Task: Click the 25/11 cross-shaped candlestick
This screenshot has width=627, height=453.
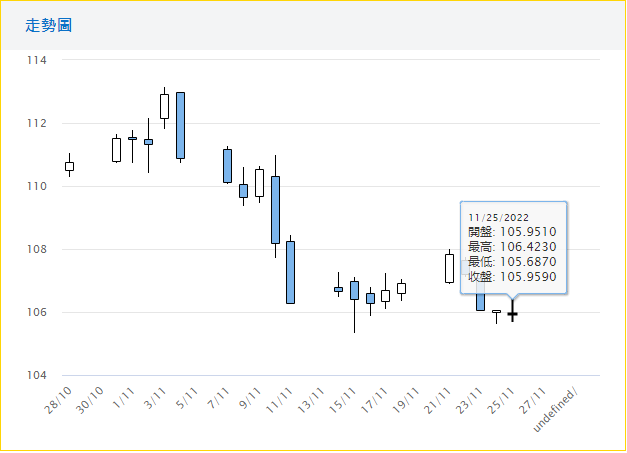Action: (512, 314)
